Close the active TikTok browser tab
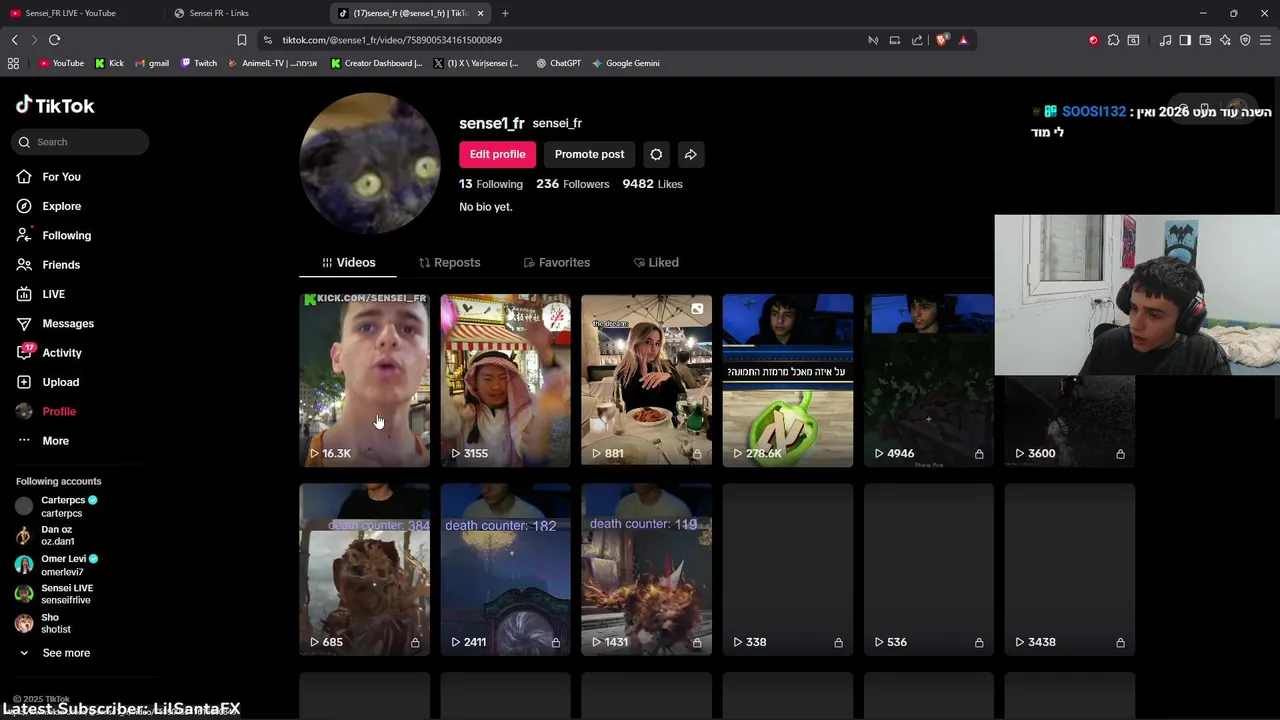 (x=481, y=13)
